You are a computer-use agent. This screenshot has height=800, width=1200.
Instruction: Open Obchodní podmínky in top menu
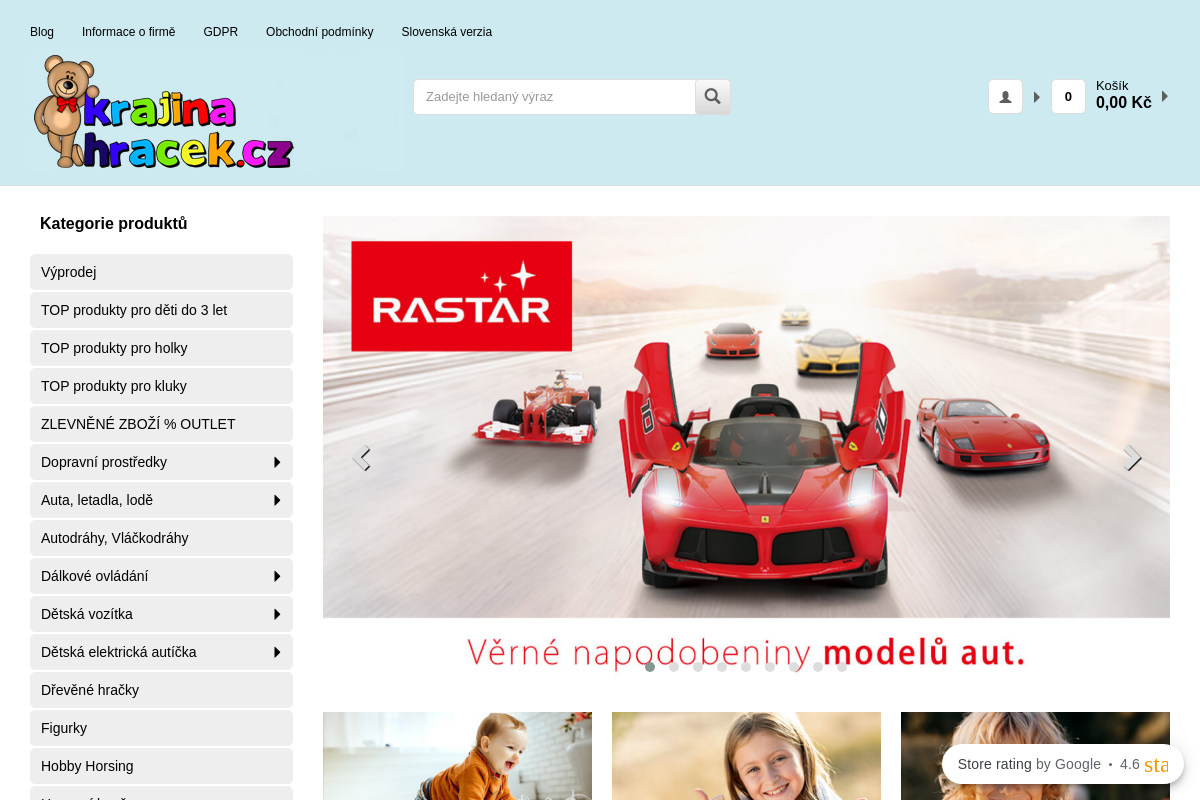click(319, 32)
